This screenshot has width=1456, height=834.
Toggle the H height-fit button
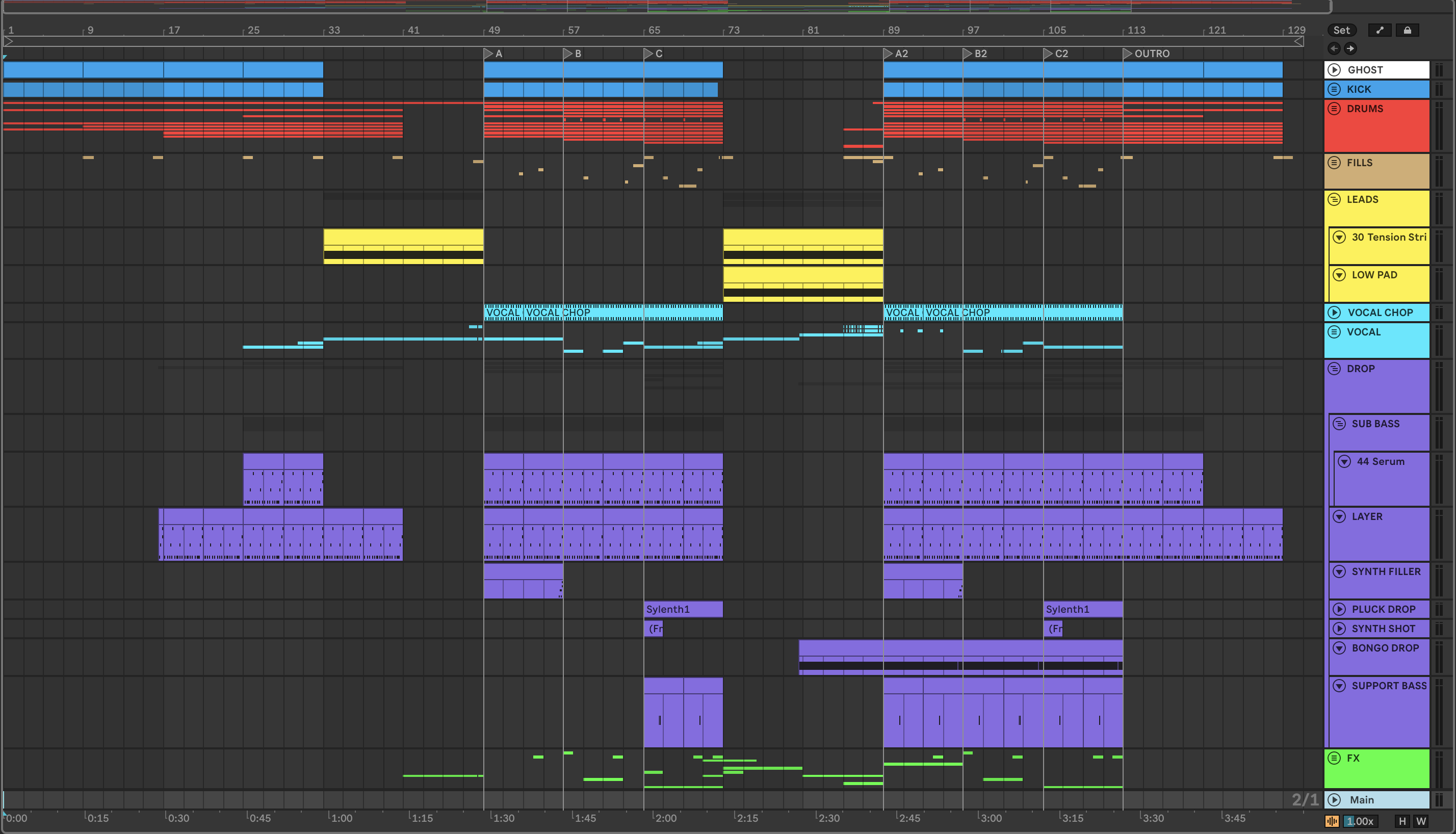tap(1402, 821)
